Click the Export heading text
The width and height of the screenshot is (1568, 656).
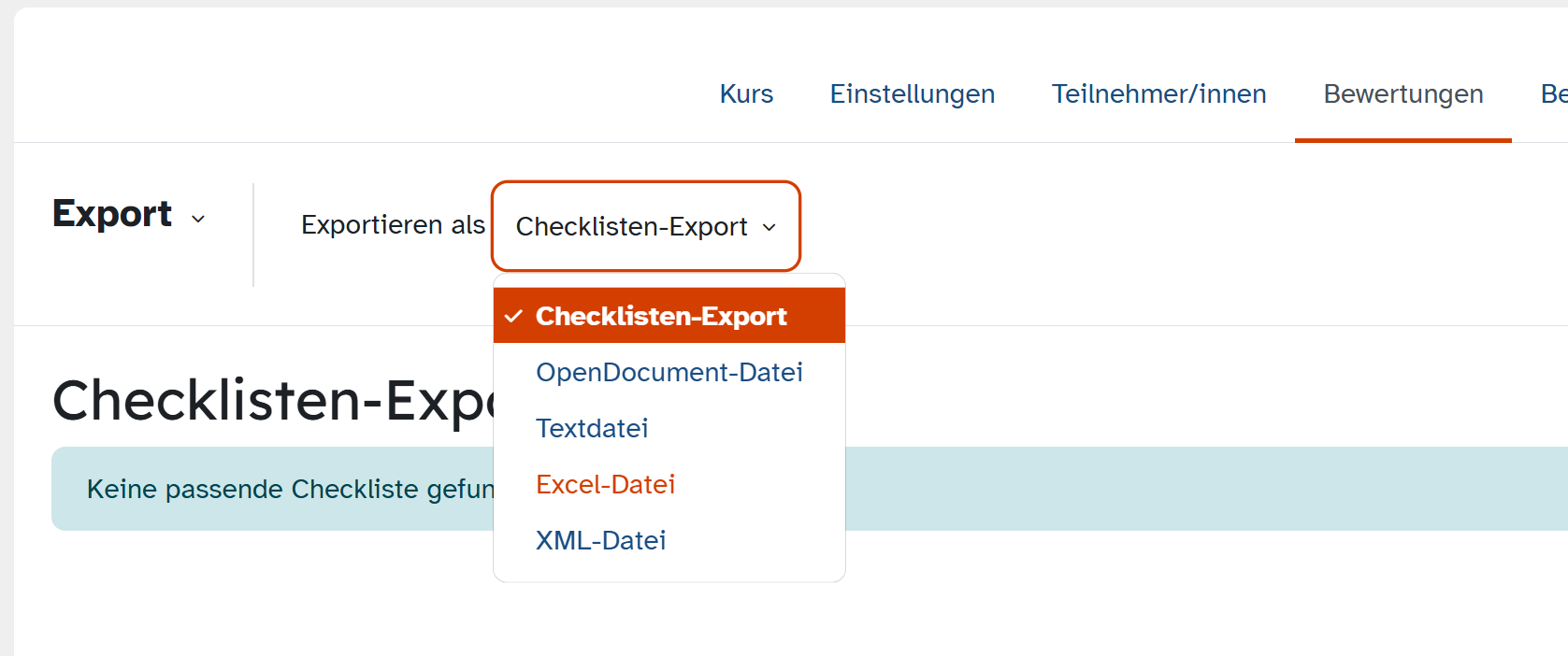tap(112, 214)
